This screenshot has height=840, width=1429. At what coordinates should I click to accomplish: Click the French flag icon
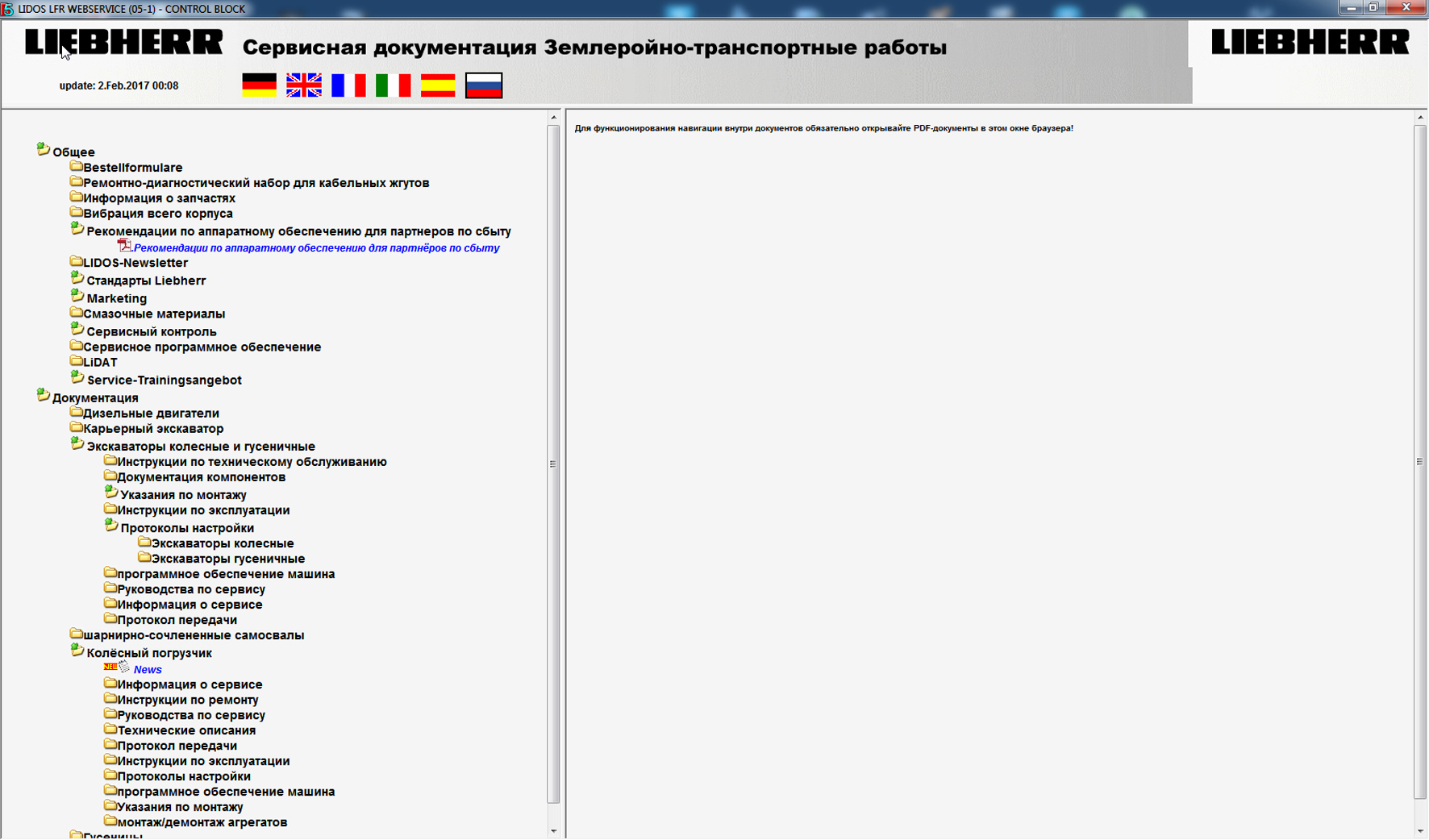[x=348, y=85]
